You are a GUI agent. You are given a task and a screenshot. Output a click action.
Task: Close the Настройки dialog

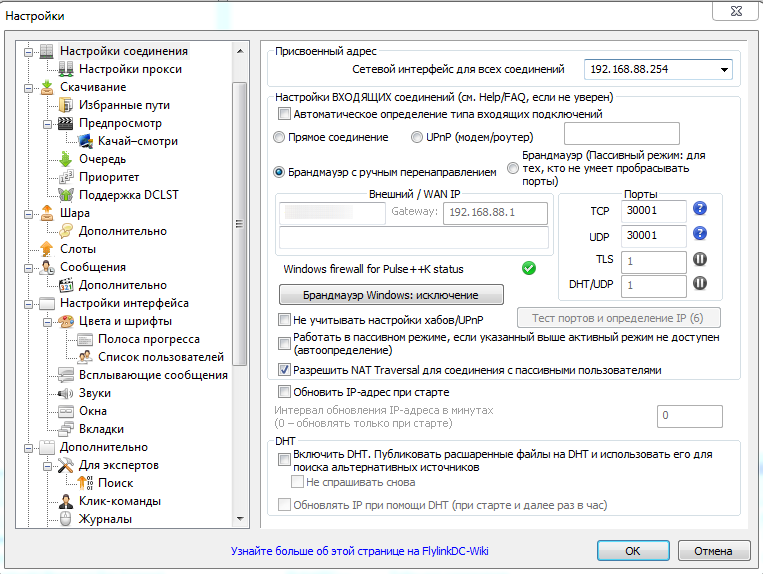(x=736, y=11)
